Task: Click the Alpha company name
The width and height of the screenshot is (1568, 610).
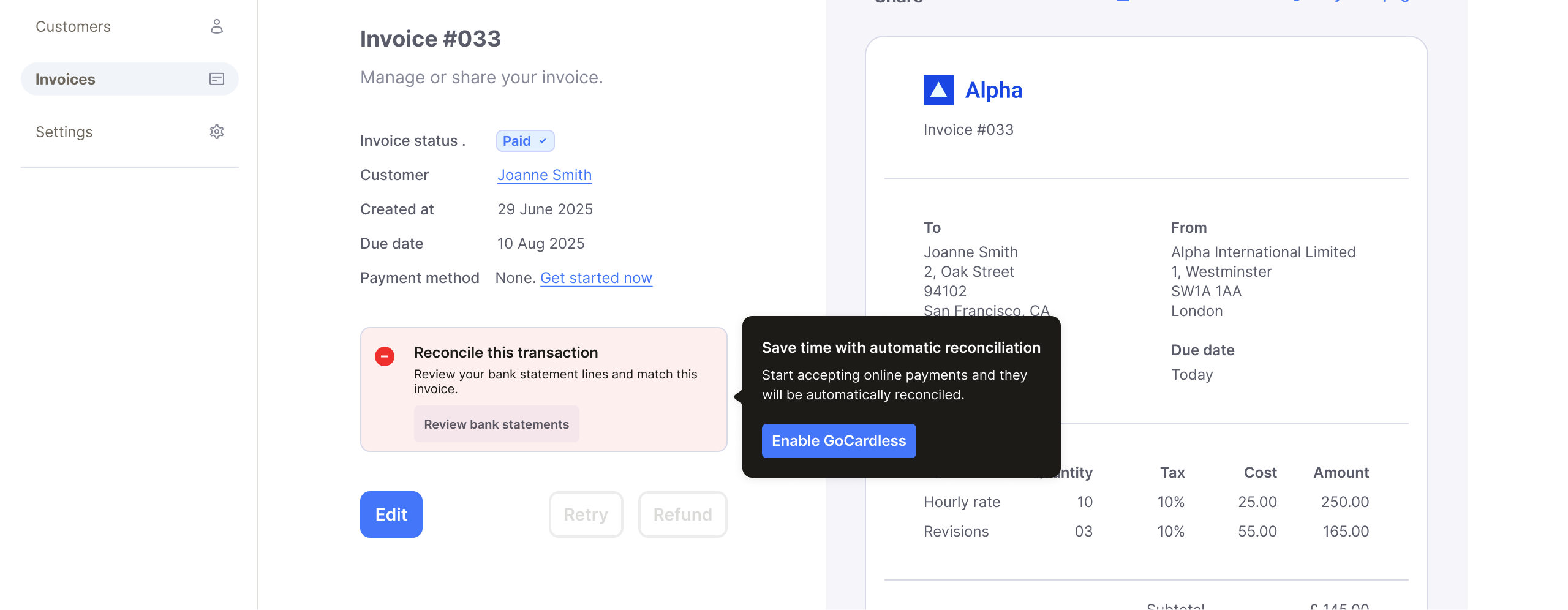Action: pos(993,90)
